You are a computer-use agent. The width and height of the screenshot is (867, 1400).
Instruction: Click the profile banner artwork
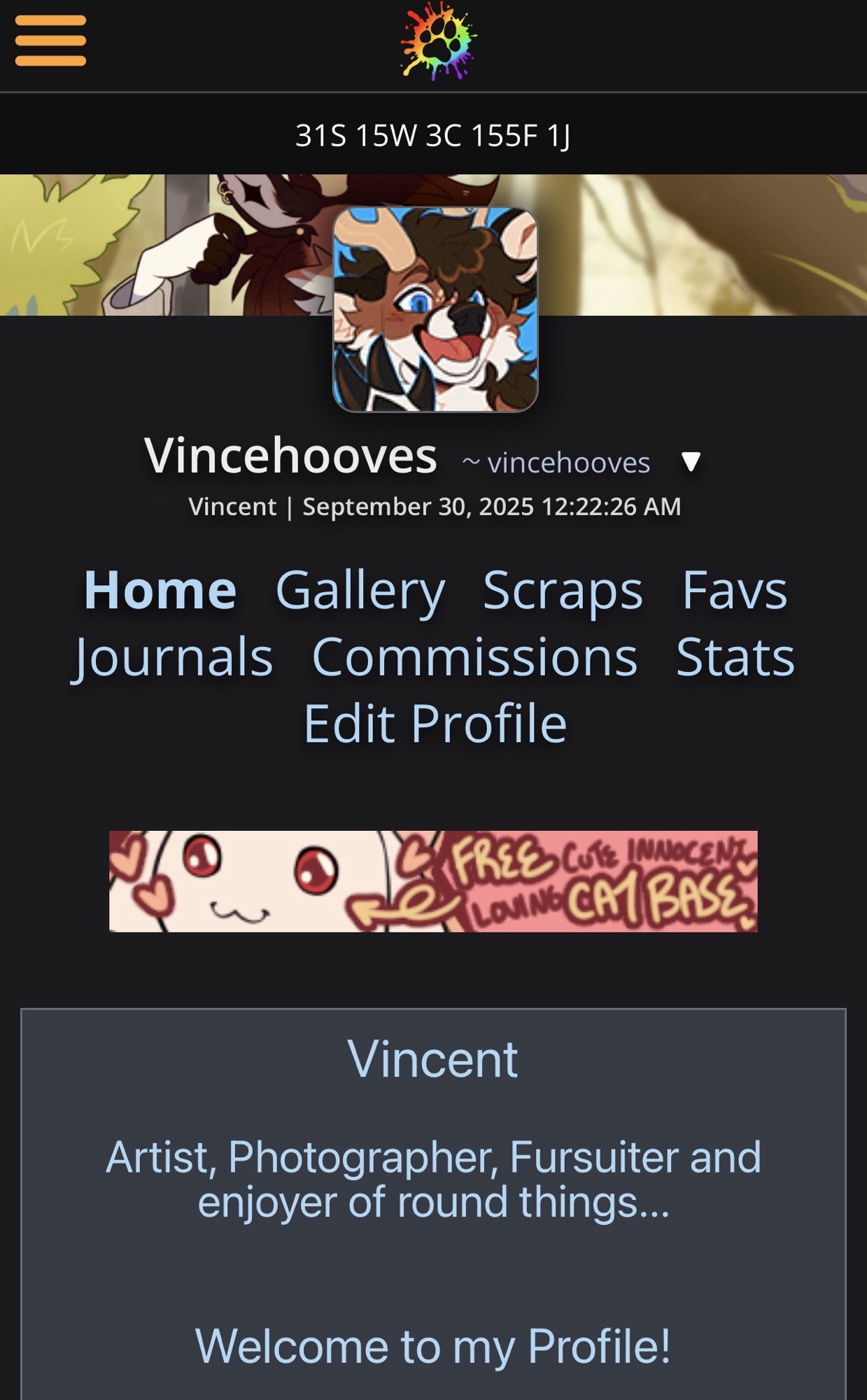(x=700, y=245)
